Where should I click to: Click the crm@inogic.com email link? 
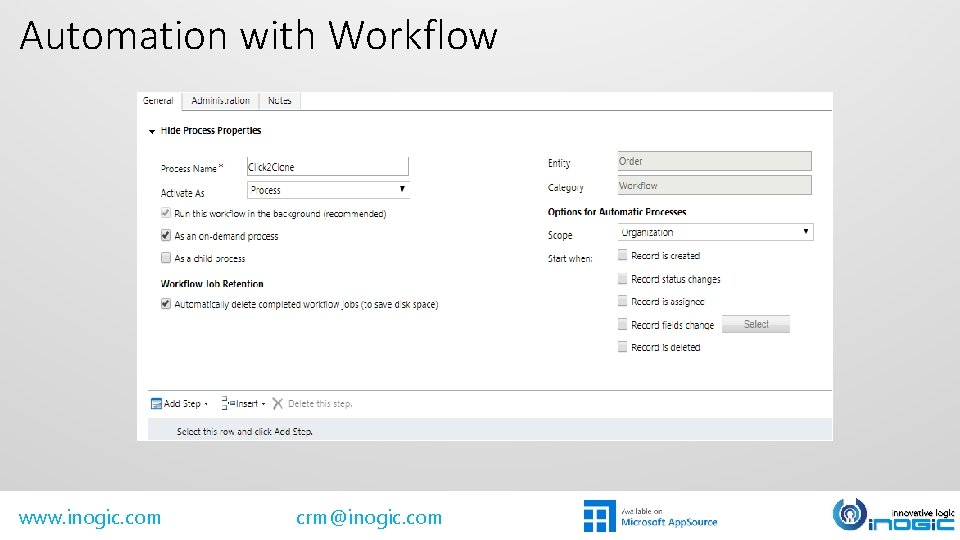click(x=369, y=518)
